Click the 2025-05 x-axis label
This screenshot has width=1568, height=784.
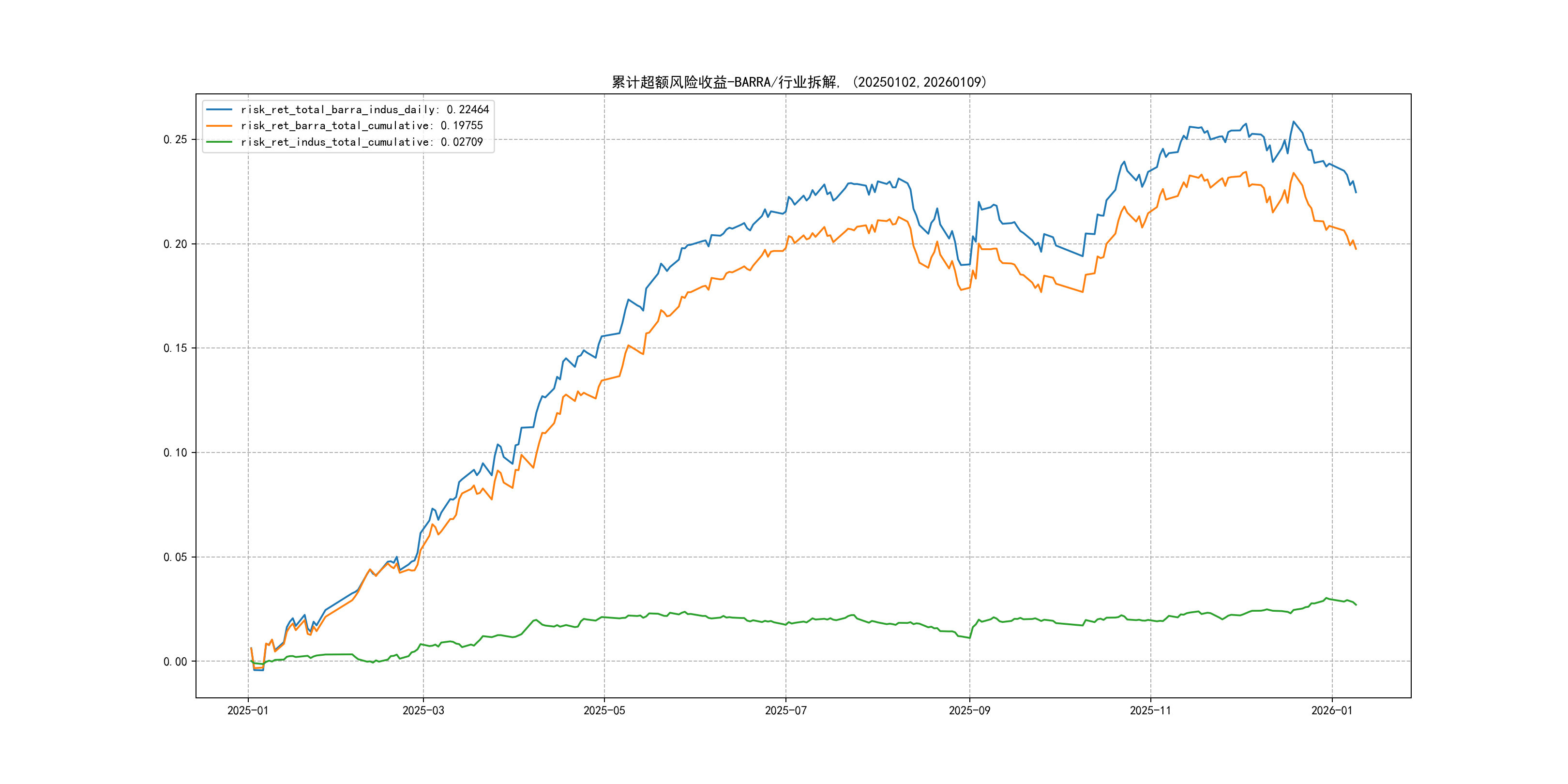[x=604, y=710]
